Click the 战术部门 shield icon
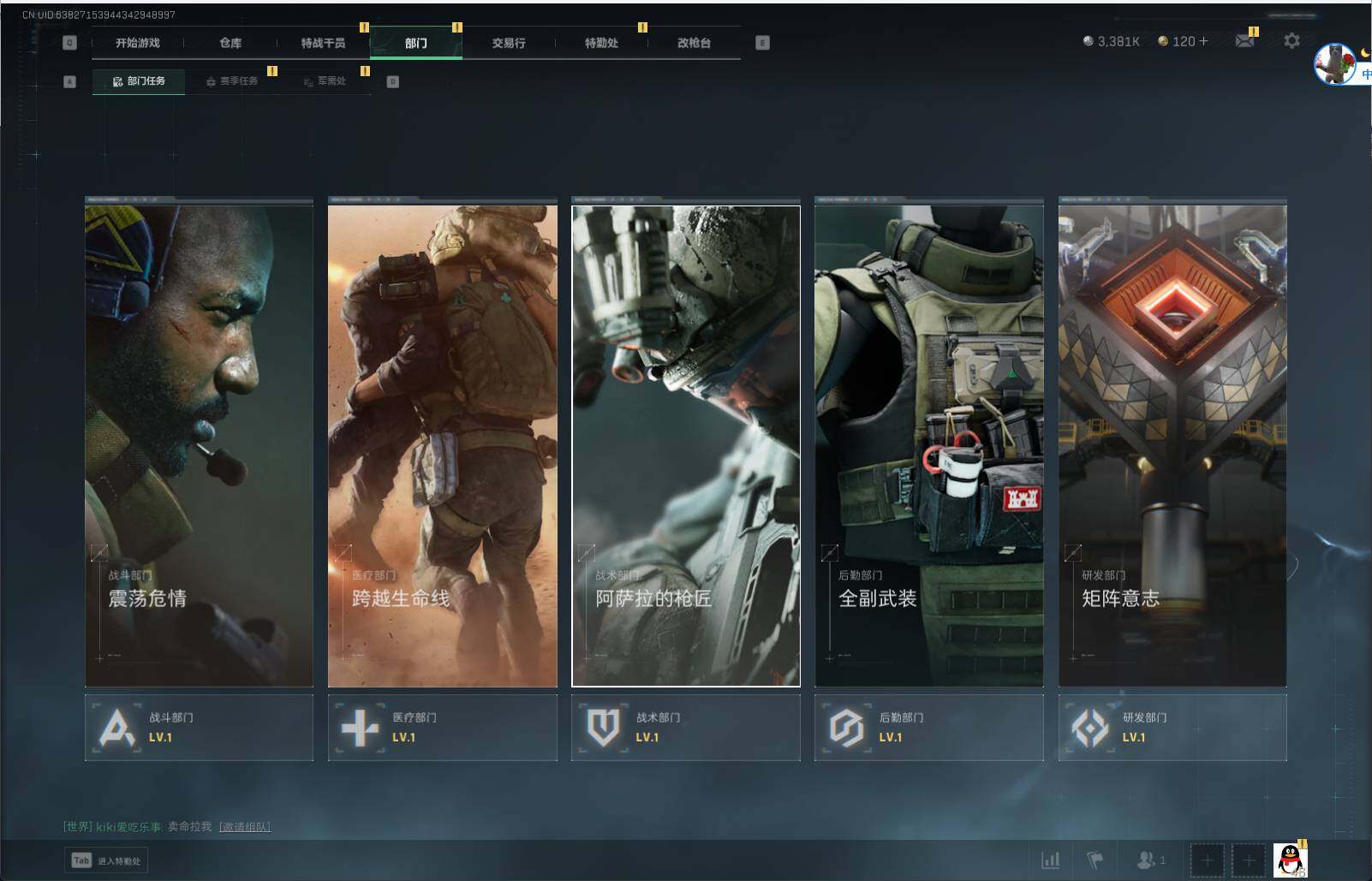The height and width of the screenshot is (881, 1372). point(603,729)
